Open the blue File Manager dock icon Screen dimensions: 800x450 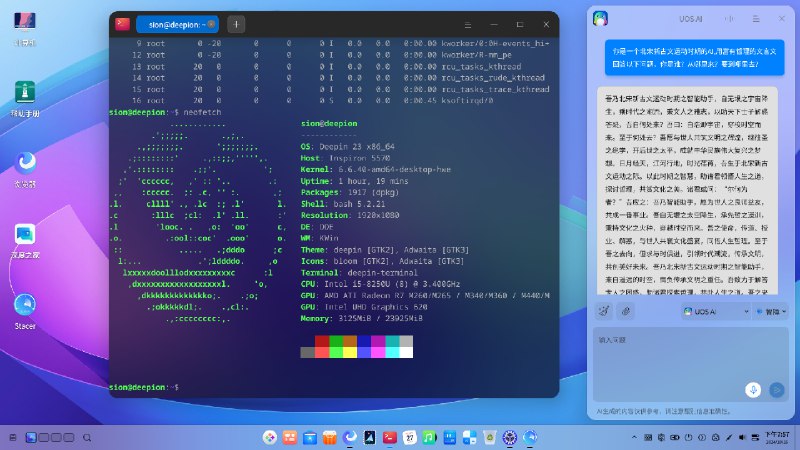tap(310, 437)
